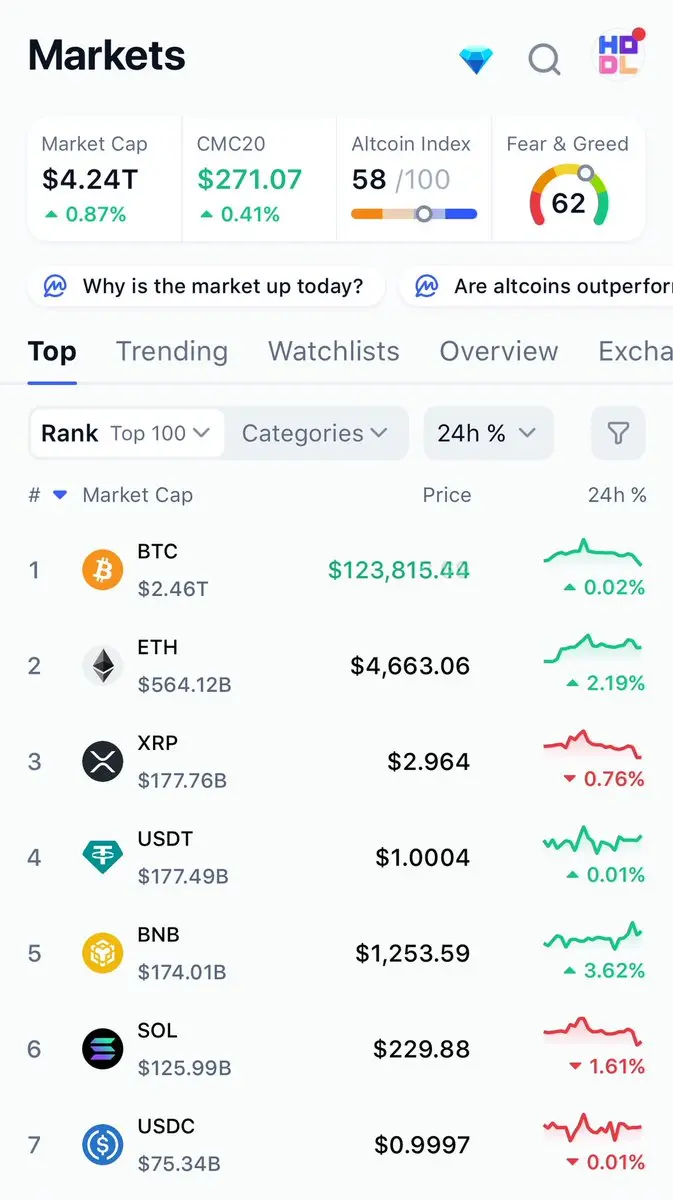
Task: Click the Altcoin Index slider bar
Action: 414,214
